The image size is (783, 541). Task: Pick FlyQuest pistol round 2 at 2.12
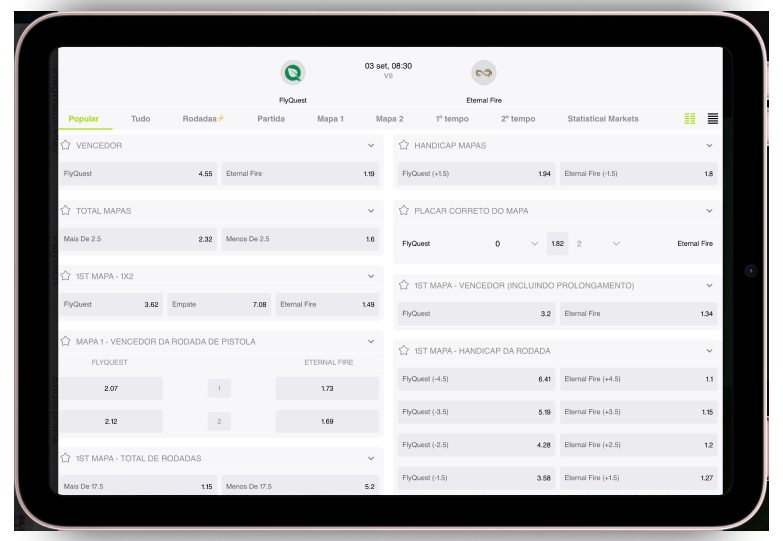(x=111, y=421)
